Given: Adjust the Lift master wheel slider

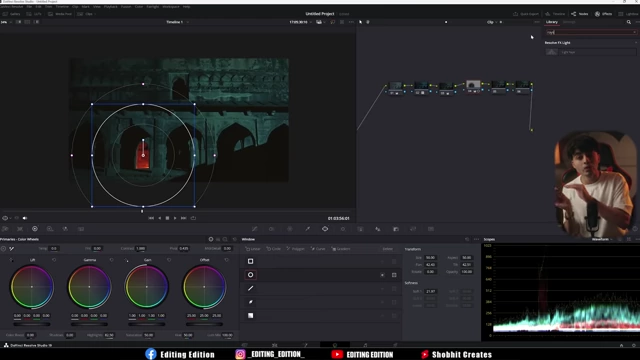Looking at the screenshot, I should pyautogui.click(x=32, y=324).
